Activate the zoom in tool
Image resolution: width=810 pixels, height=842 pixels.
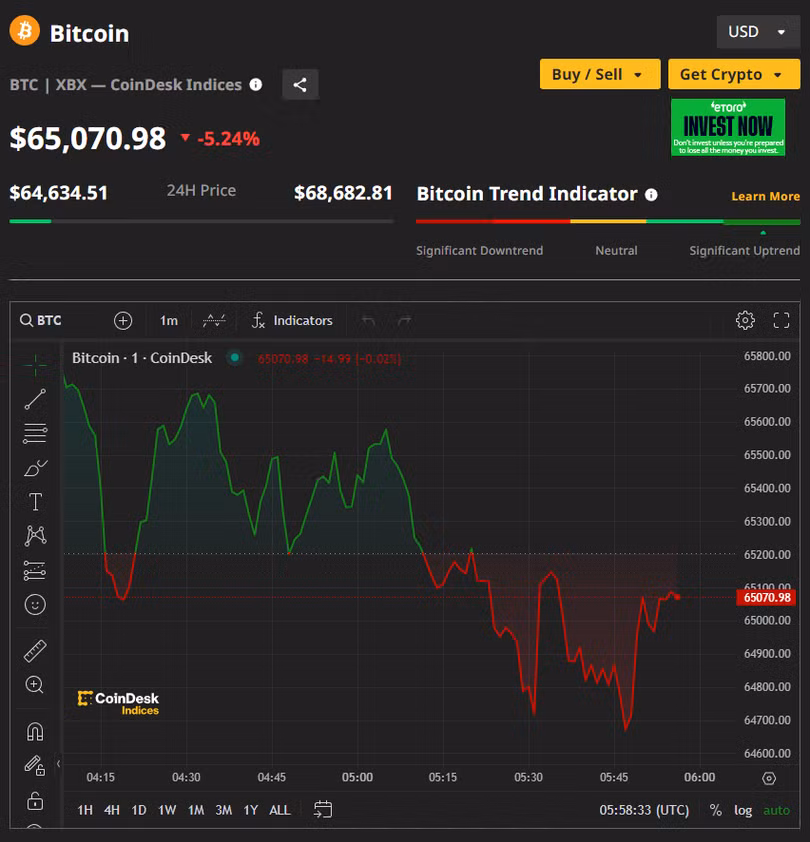point(35,685)
